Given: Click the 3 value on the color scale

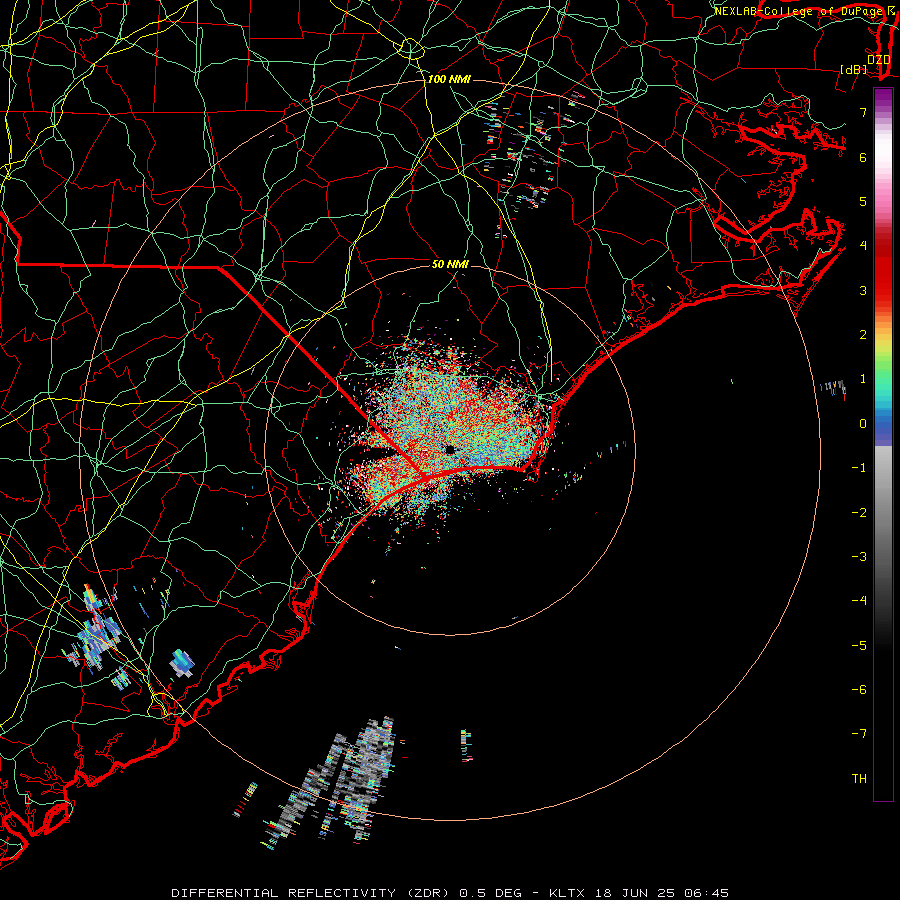Looking at the screenshot, I should pos(863,290).
